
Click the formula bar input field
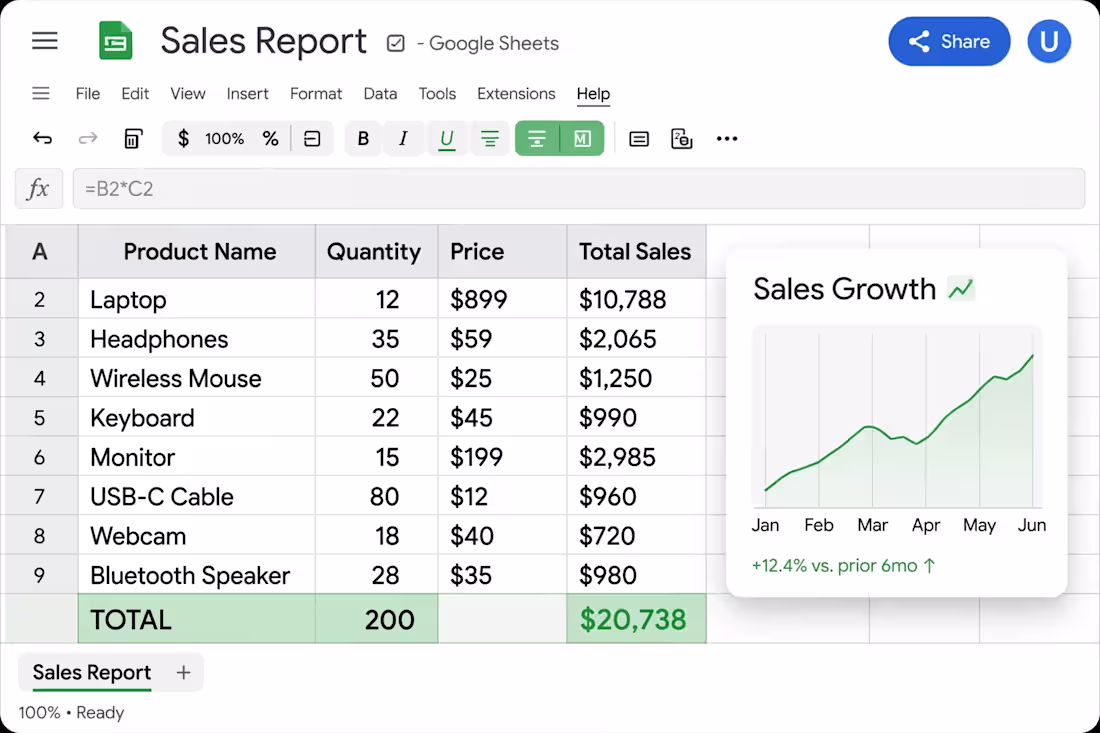pos(579,189)
